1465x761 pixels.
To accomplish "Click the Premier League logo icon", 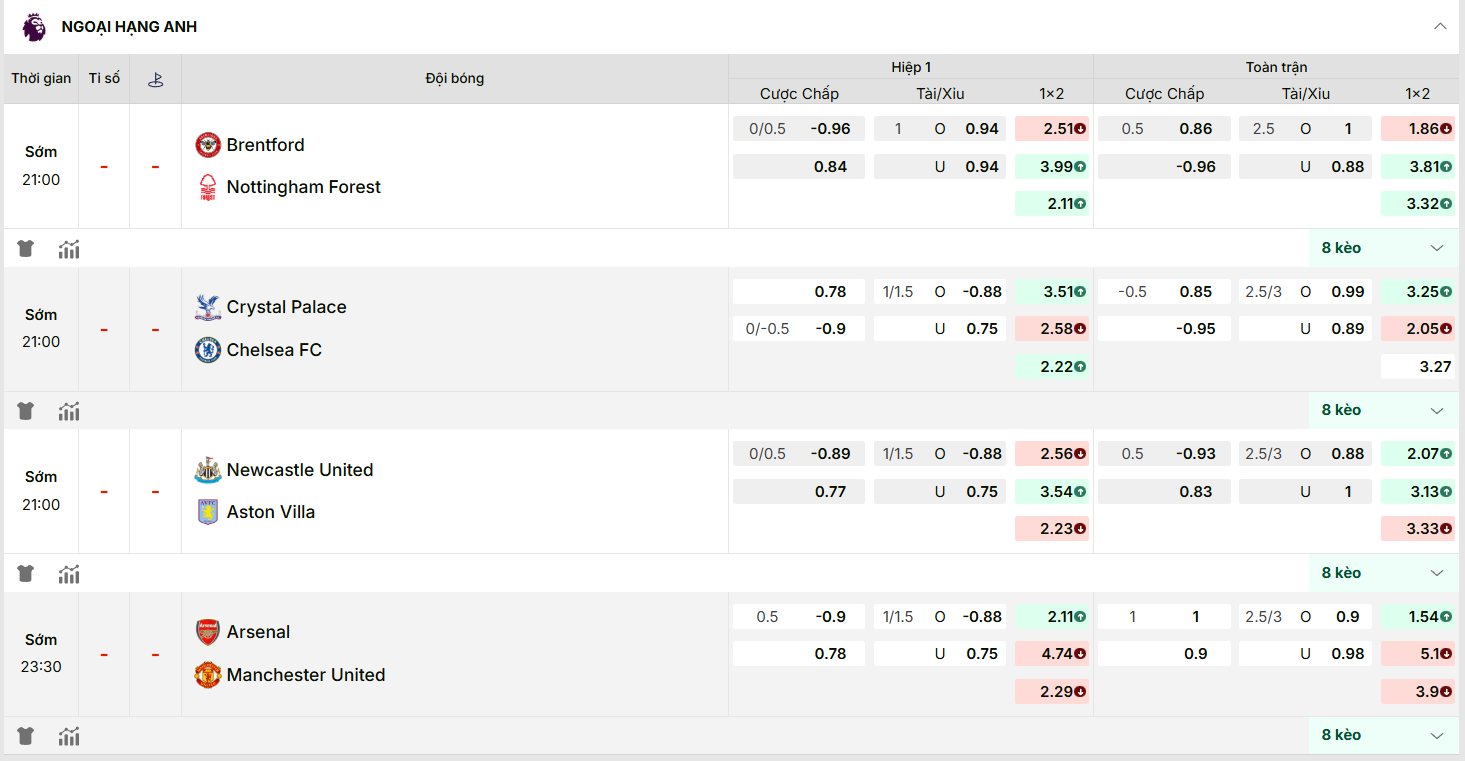I will pos(34,27).
